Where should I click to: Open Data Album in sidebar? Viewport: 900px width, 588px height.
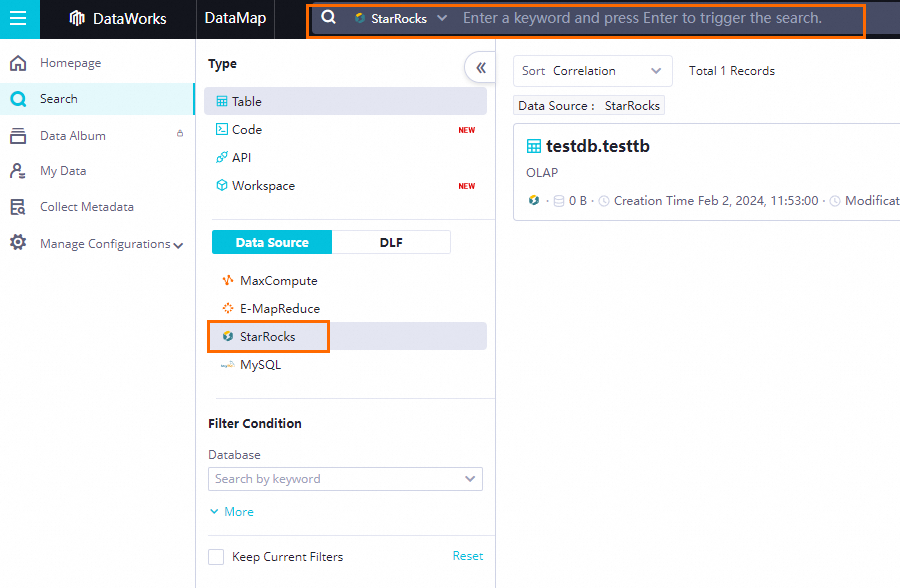tap(73, 136)
